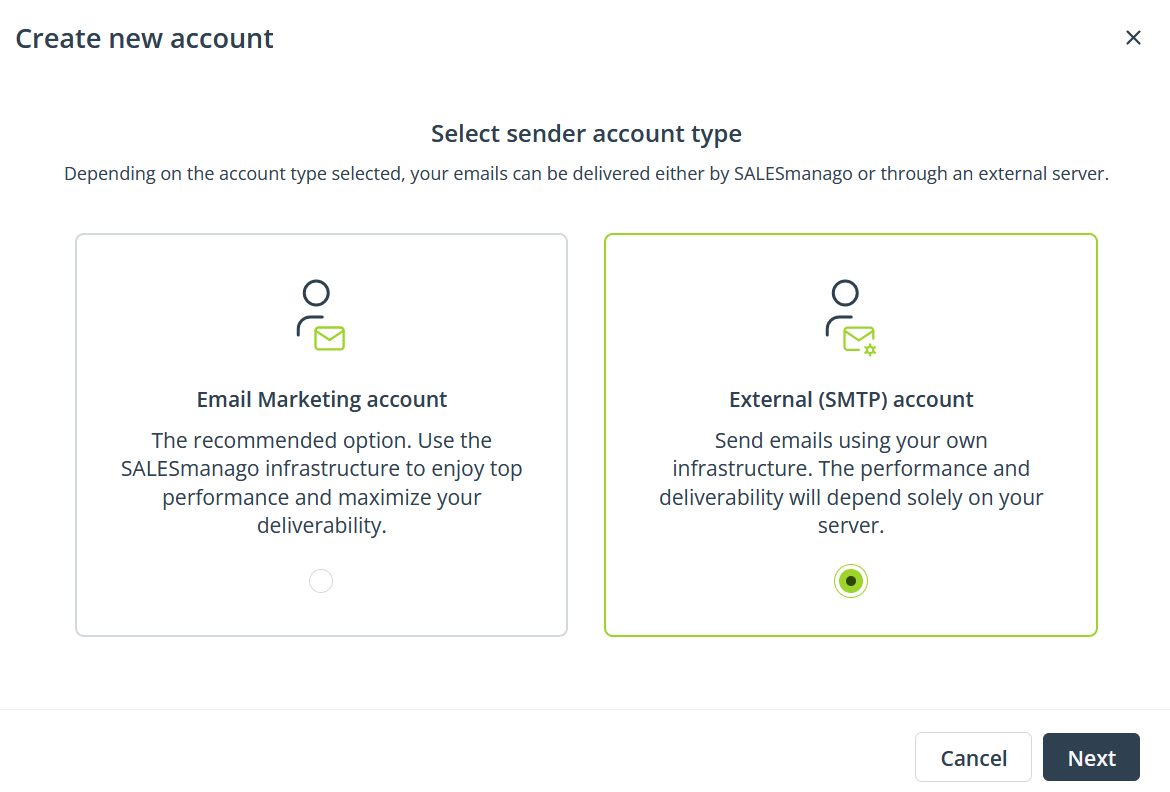This screenshot has width=1170, height=792.
Task: Click the Email Marketing account icon
Action: [321, 316]
